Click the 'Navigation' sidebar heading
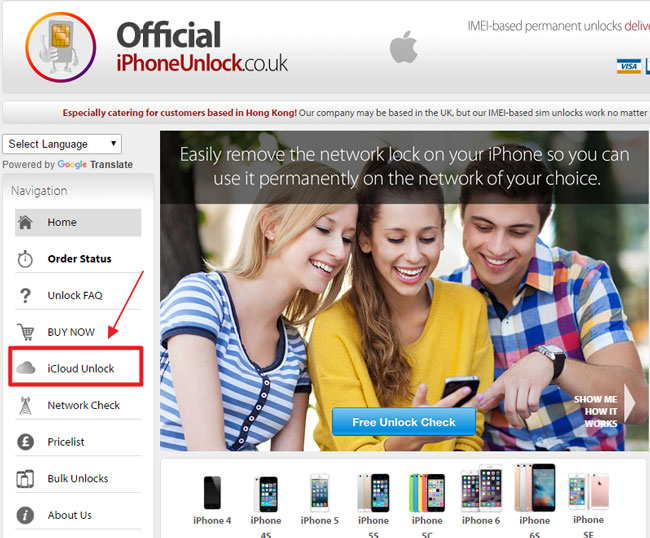This screenshot has width=650, height=538. (39, 191)
